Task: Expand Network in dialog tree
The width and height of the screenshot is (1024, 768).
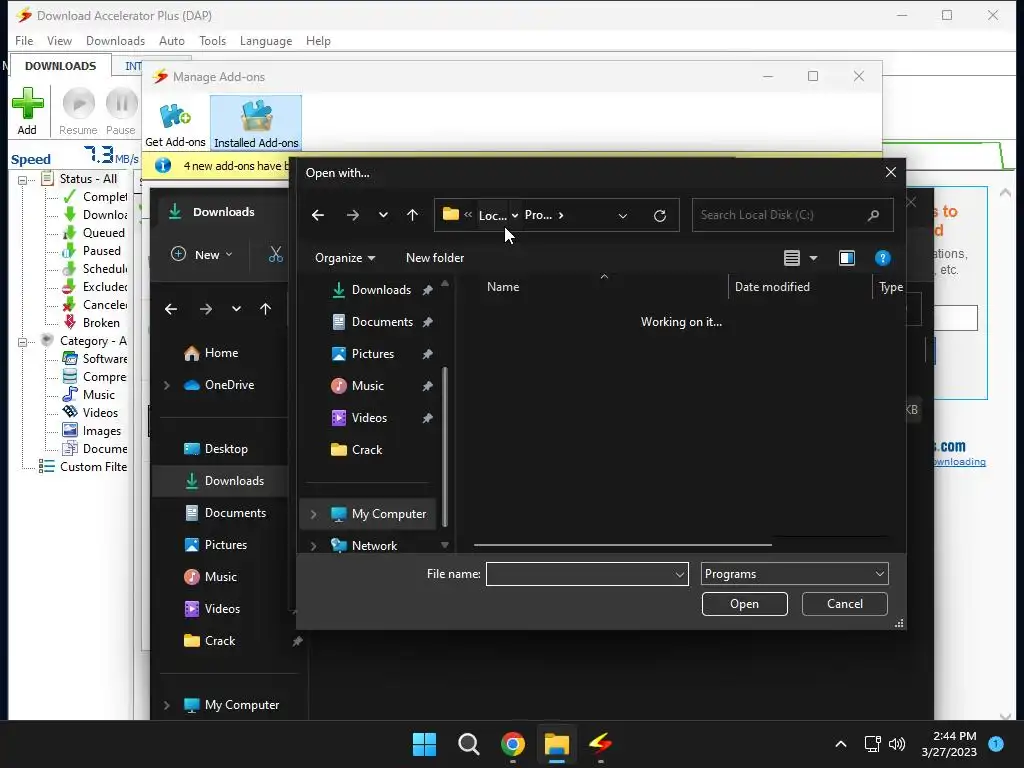Action: pyautogui.click(x=313, y=546)
